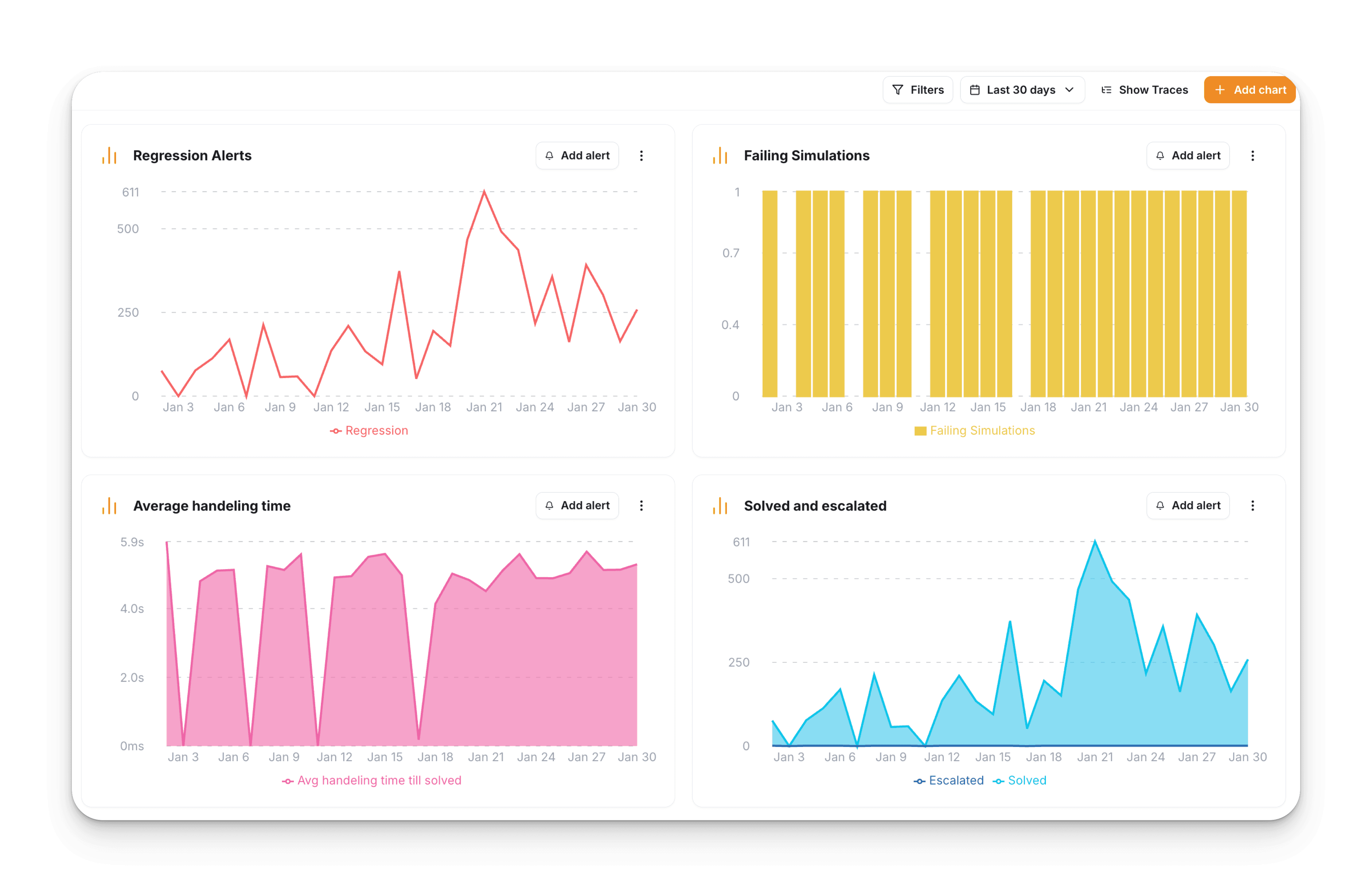Toggle the Solved legend series
1372x892 pixels.
pyautogui.click(x=1019, y=780)
